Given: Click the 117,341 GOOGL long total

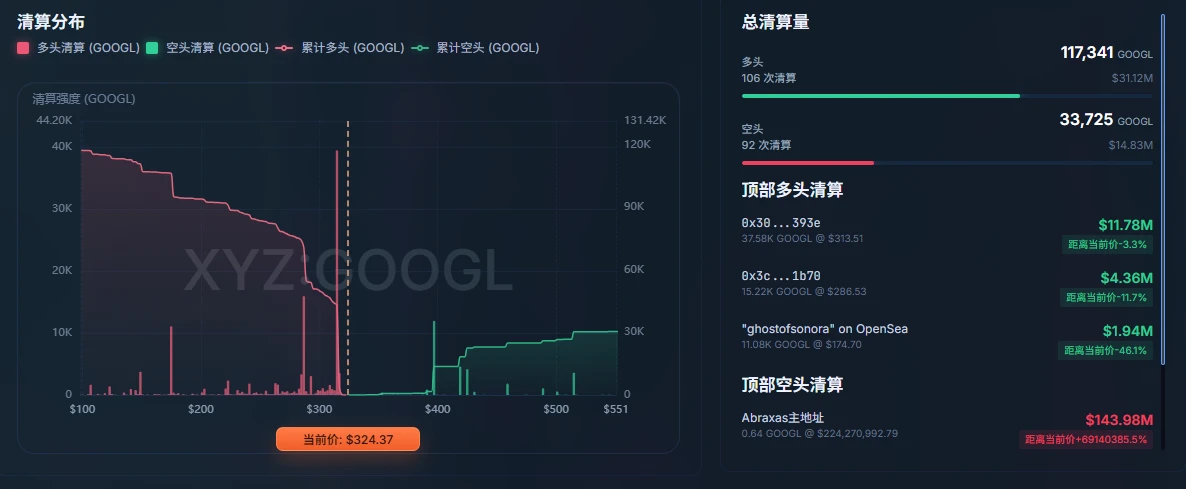Looking at the screenshot, I should click(x=1107, y=53).
